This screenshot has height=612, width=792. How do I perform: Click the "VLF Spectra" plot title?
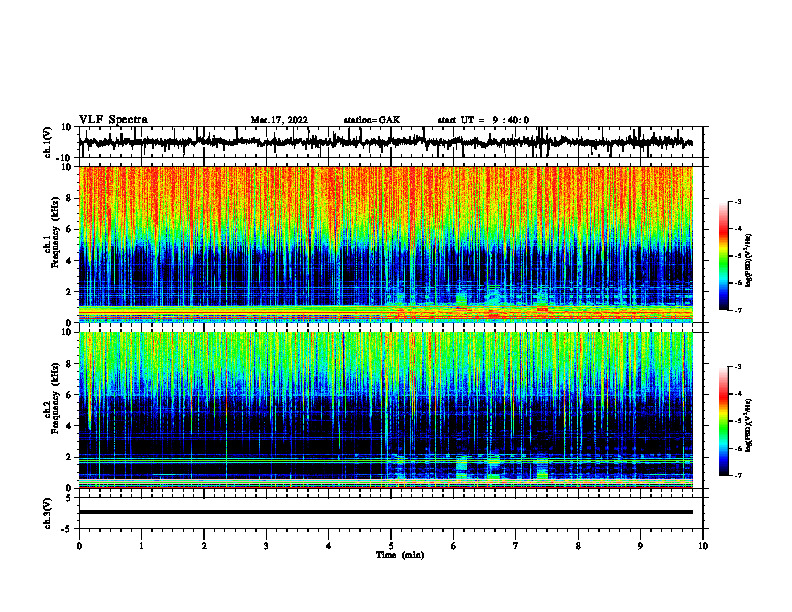coord(113,120)
